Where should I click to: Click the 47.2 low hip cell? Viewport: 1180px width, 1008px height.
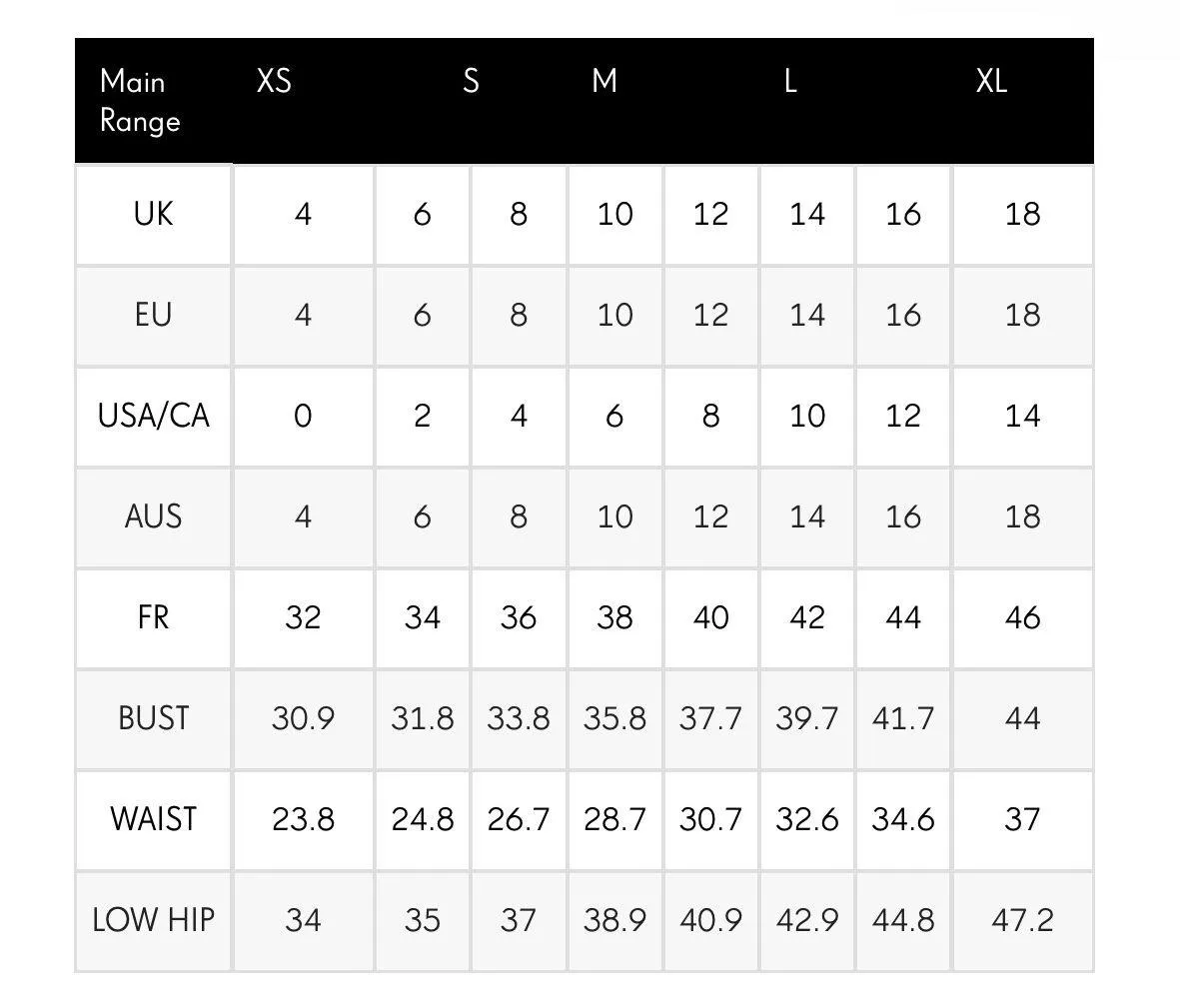click(1022, 920)
